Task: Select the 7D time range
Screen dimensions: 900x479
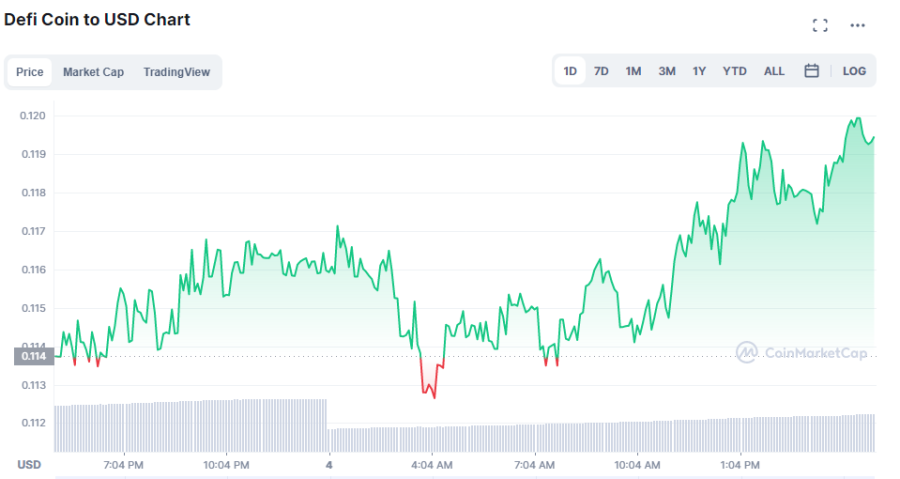Action: point(601,71)
